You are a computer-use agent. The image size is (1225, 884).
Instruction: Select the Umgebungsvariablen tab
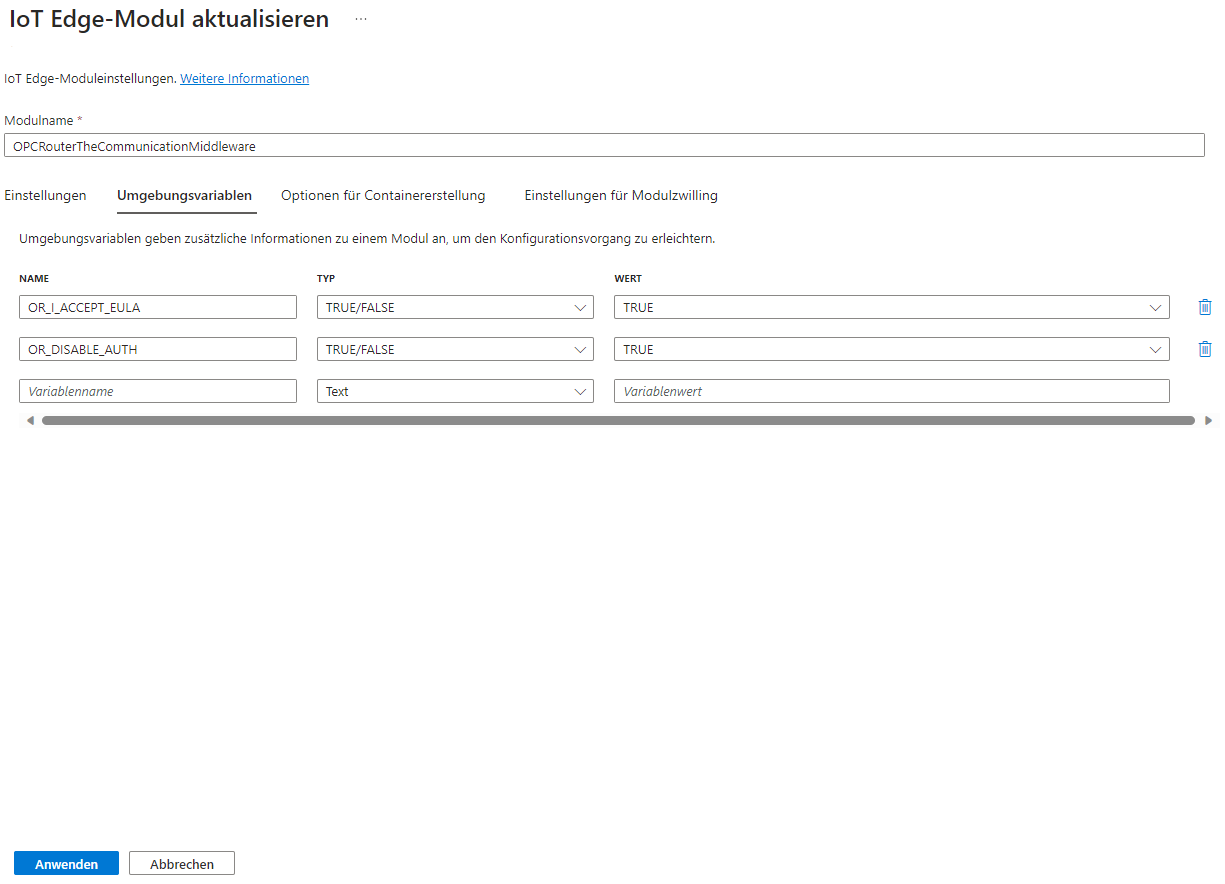click(184, 196)
